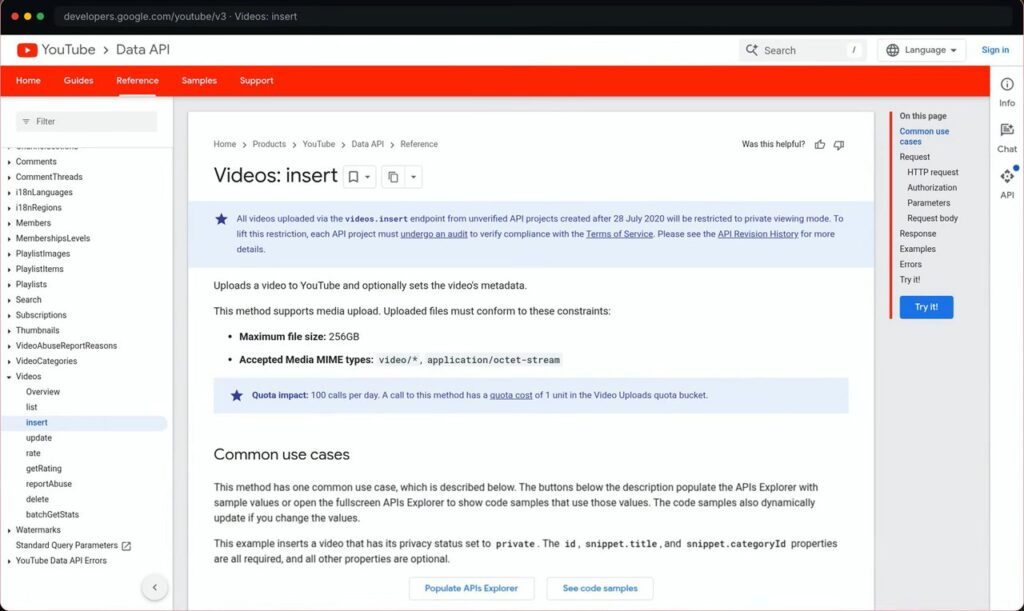Open the Home tab
Screen dimensions: 1024x611
pos(28,81)
